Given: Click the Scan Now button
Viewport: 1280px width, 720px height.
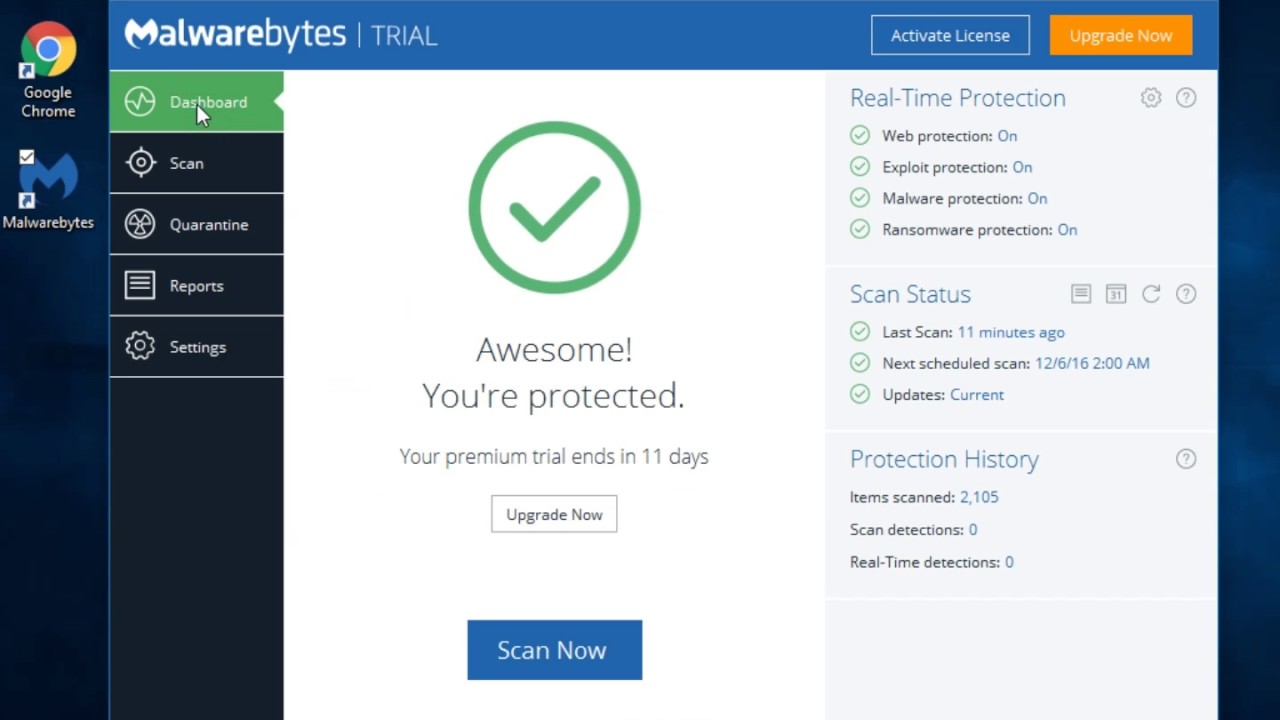Looking at the screenshot, I should (x=554, y=649).
